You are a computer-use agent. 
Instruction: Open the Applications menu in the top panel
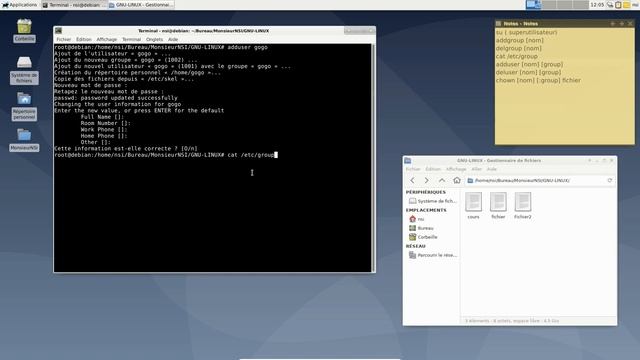click(20, 5)
